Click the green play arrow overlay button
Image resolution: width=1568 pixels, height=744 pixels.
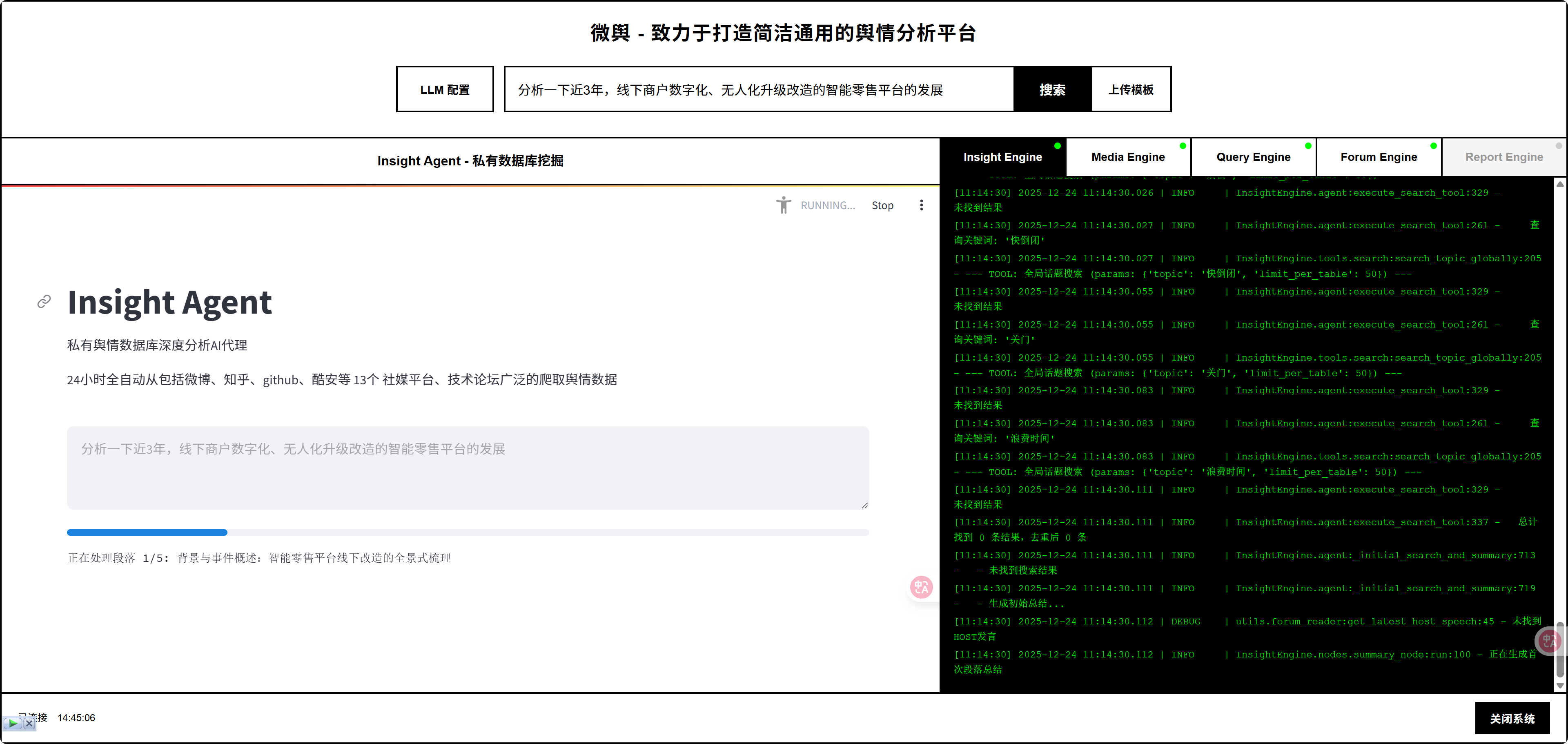tap(13, 723)
